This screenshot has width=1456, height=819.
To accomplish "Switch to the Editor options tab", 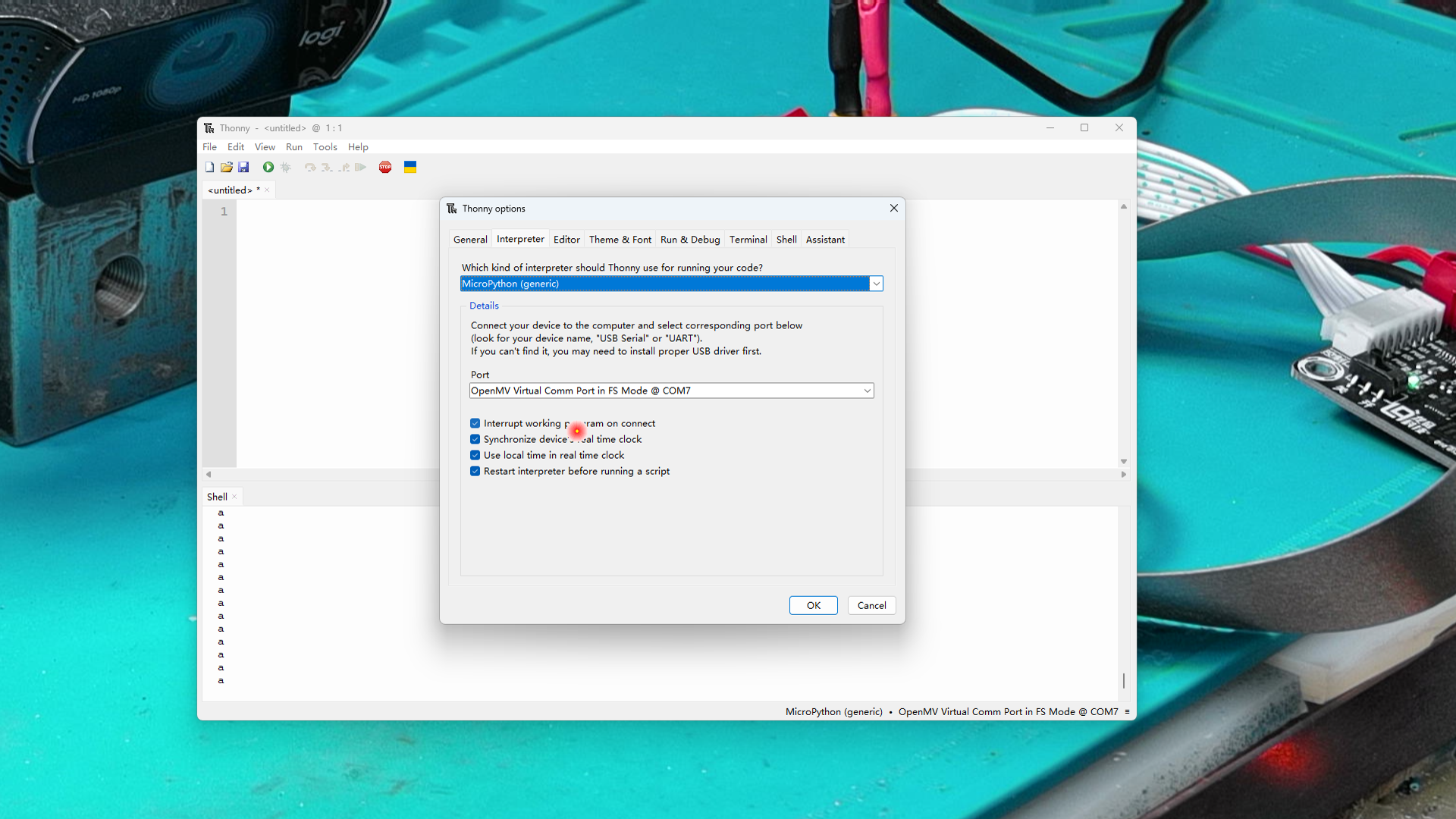I will [566, 240].
